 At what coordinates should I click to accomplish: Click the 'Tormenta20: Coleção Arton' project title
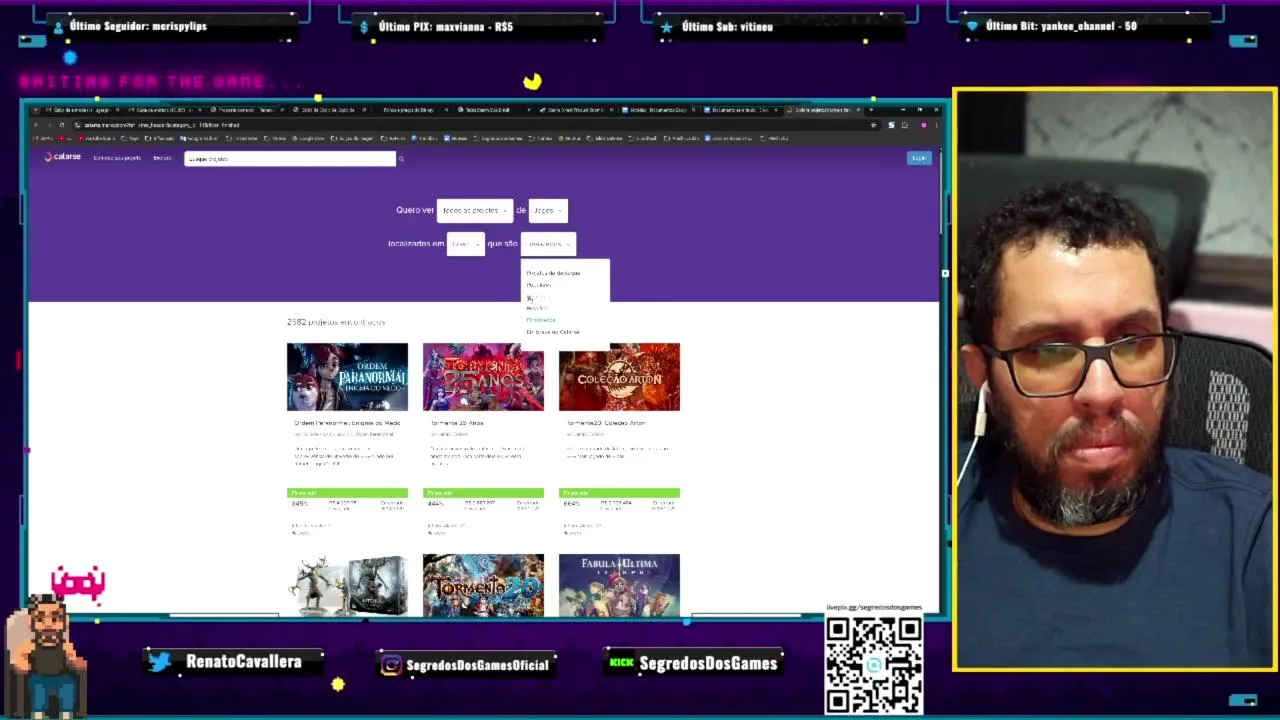pos(606,423)
